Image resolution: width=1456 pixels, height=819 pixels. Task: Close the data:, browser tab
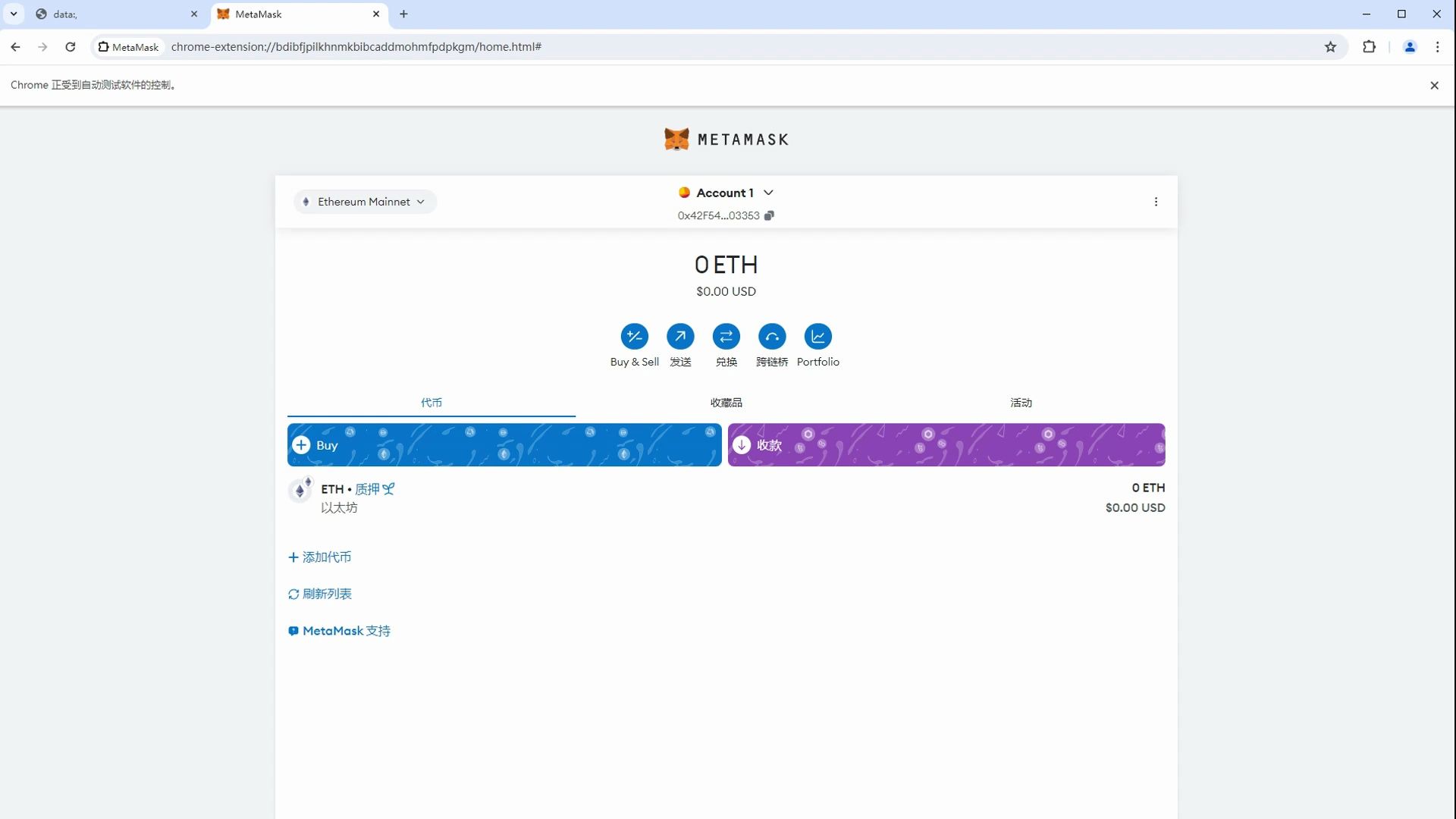pos(193,14)
